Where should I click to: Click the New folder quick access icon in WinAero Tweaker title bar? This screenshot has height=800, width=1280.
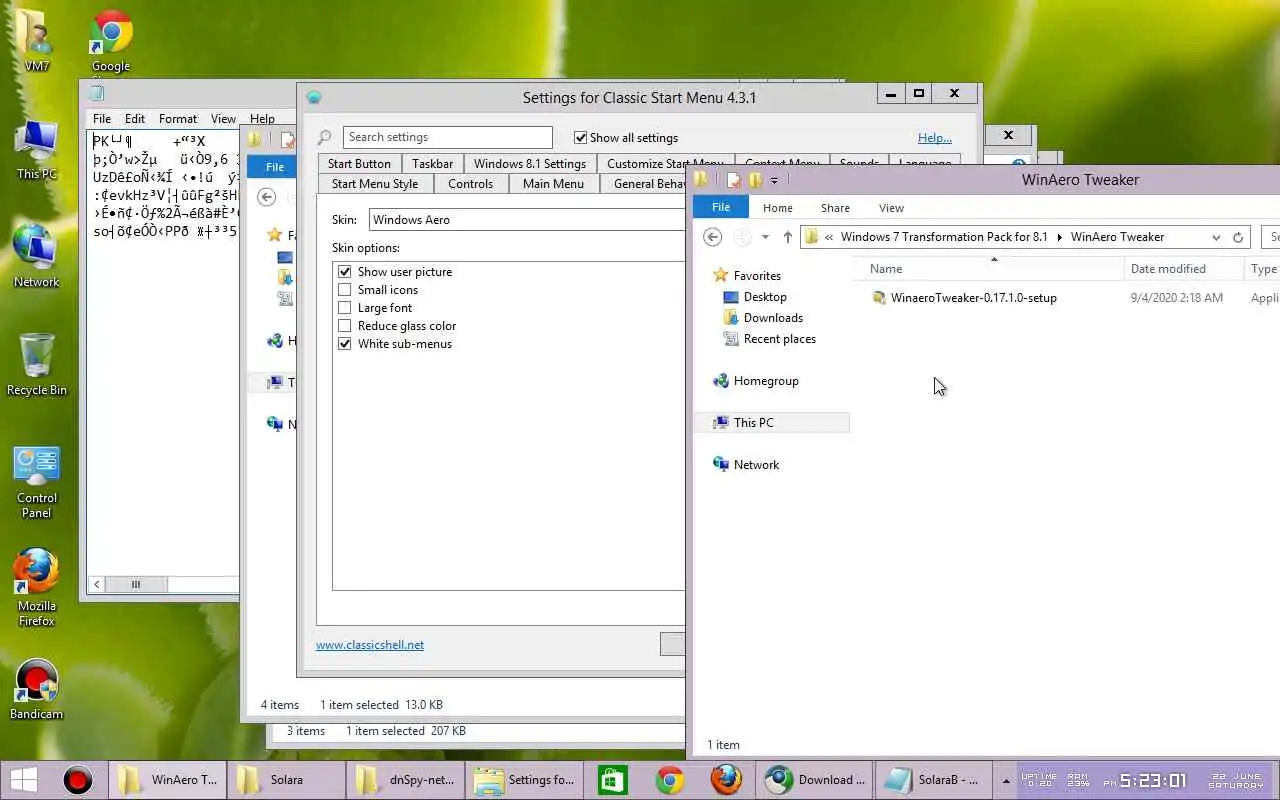click(x=755, y=180)
